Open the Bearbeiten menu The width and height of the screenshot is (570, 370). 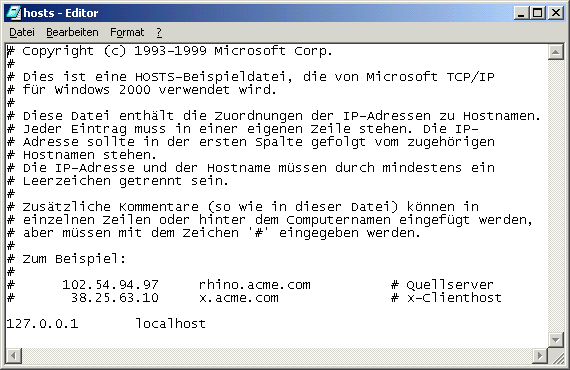[x=72, y=33]
